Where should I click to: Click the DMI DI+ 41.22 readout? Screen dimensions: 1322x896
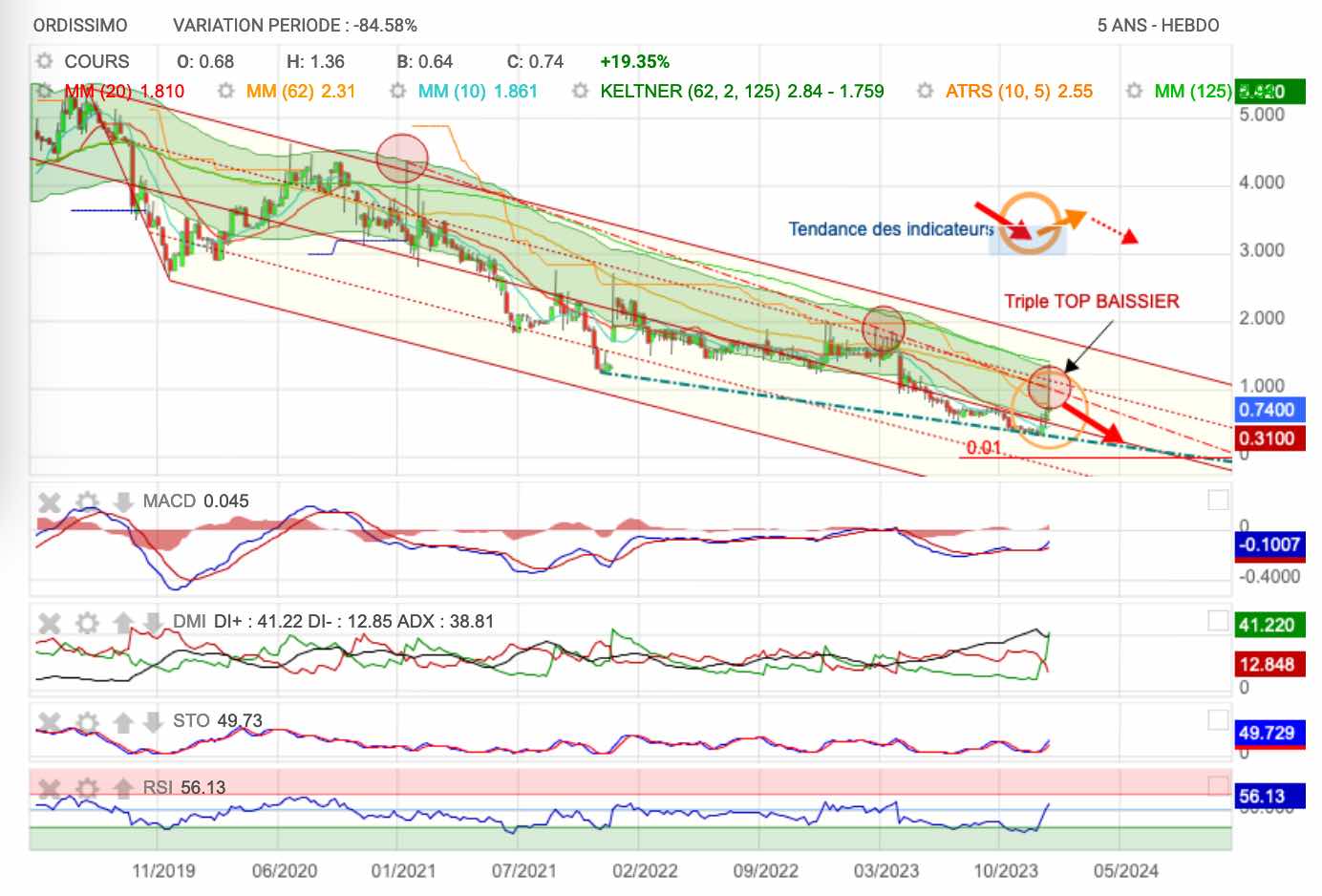coord(333,621)
